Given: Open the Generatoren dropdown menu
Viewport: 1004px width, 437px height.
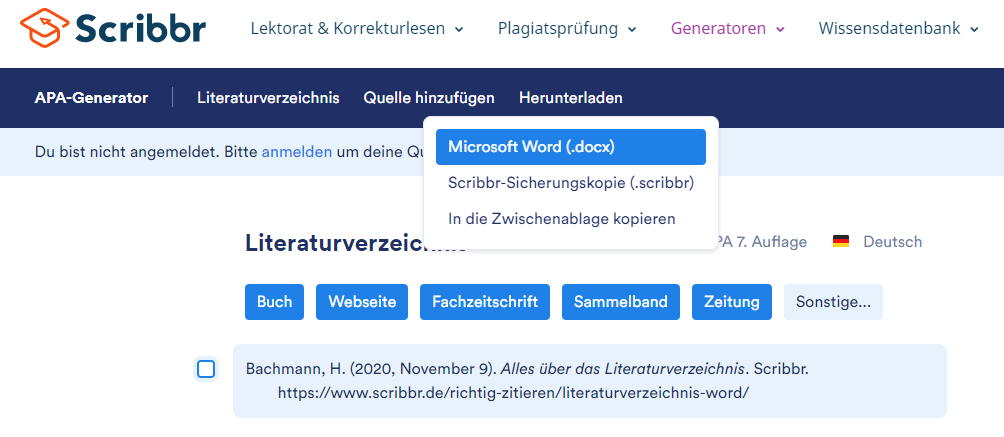Looking at the screenshot, I should [x=727, y=28].
